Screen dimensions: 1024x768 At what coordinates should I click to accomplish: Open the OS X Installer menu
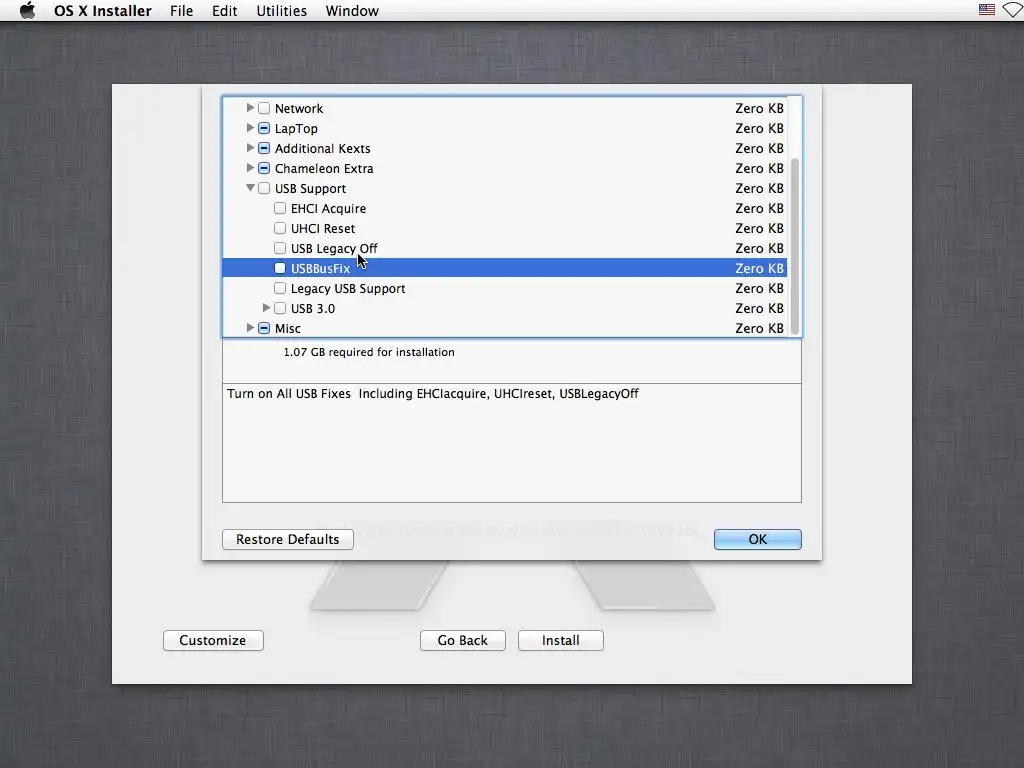pos(103,10)
